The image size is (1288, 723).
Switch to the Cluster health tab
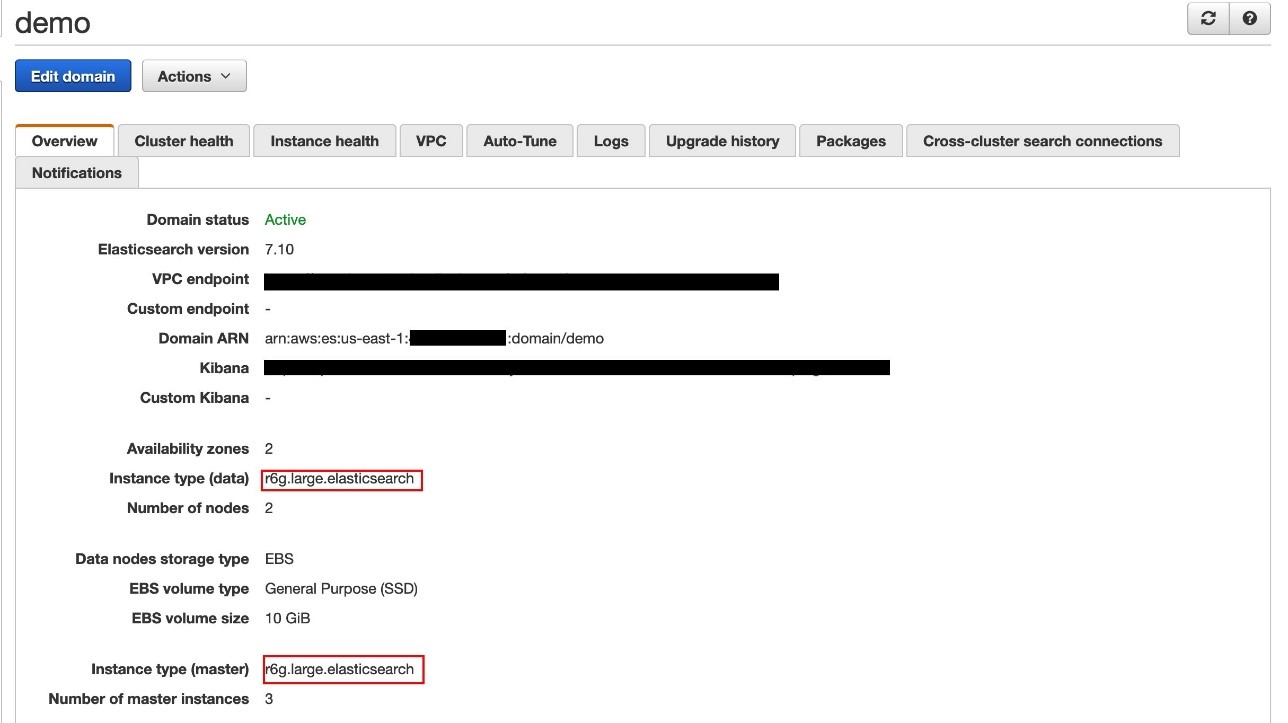pyautogui.click(x=184, y=141)
